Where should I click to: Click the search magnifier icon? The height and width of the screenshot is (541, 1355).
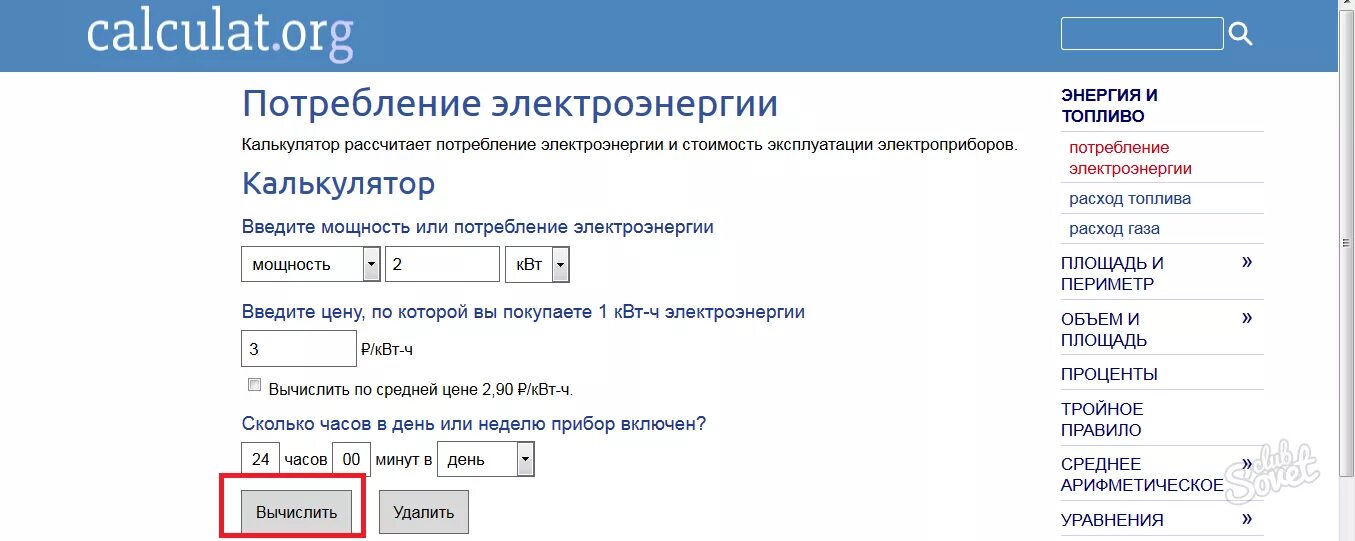click(1240, 34)
